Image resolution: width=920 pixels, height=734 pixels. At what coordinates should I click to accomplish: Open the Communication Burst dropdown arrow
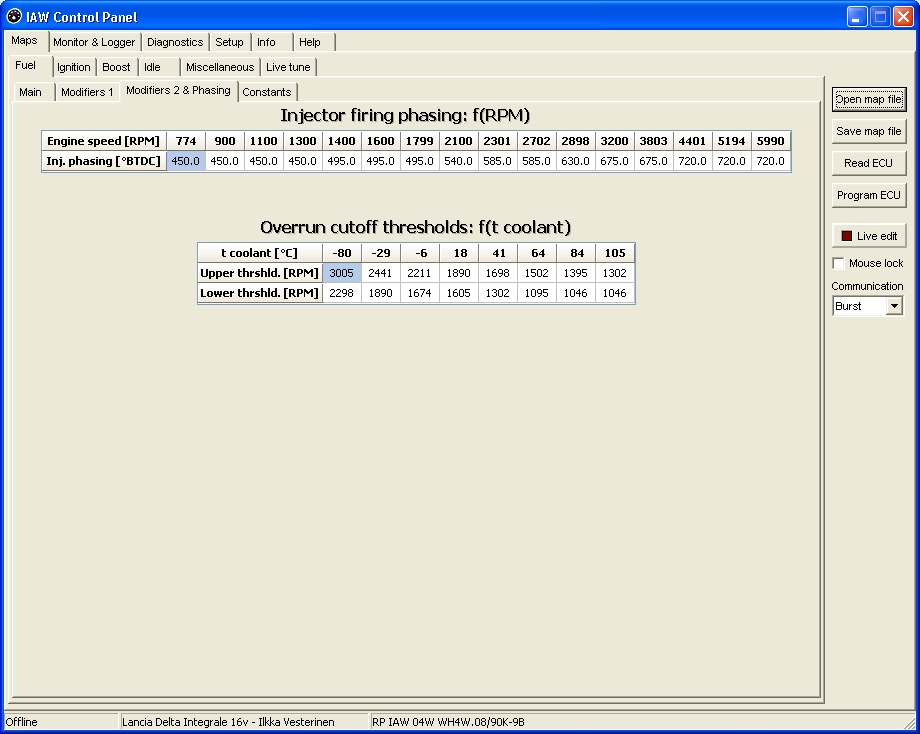tap(894, 306)
